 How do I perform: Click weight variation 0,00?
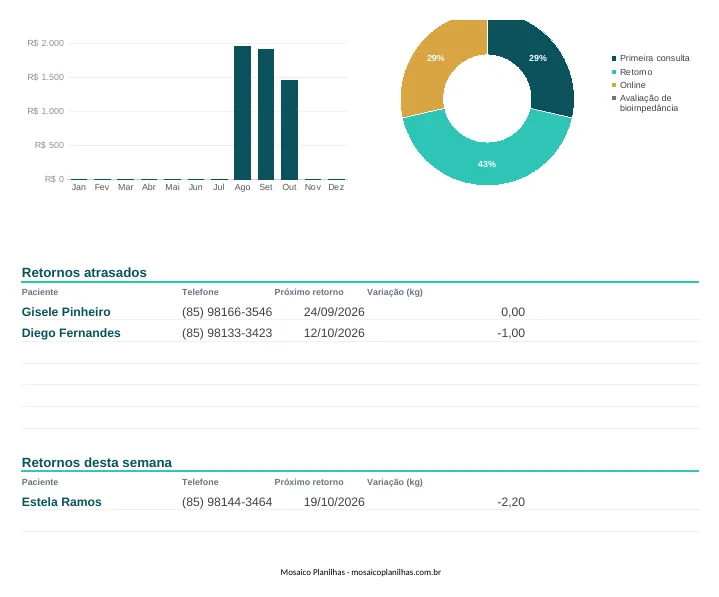tap(513, 312)
